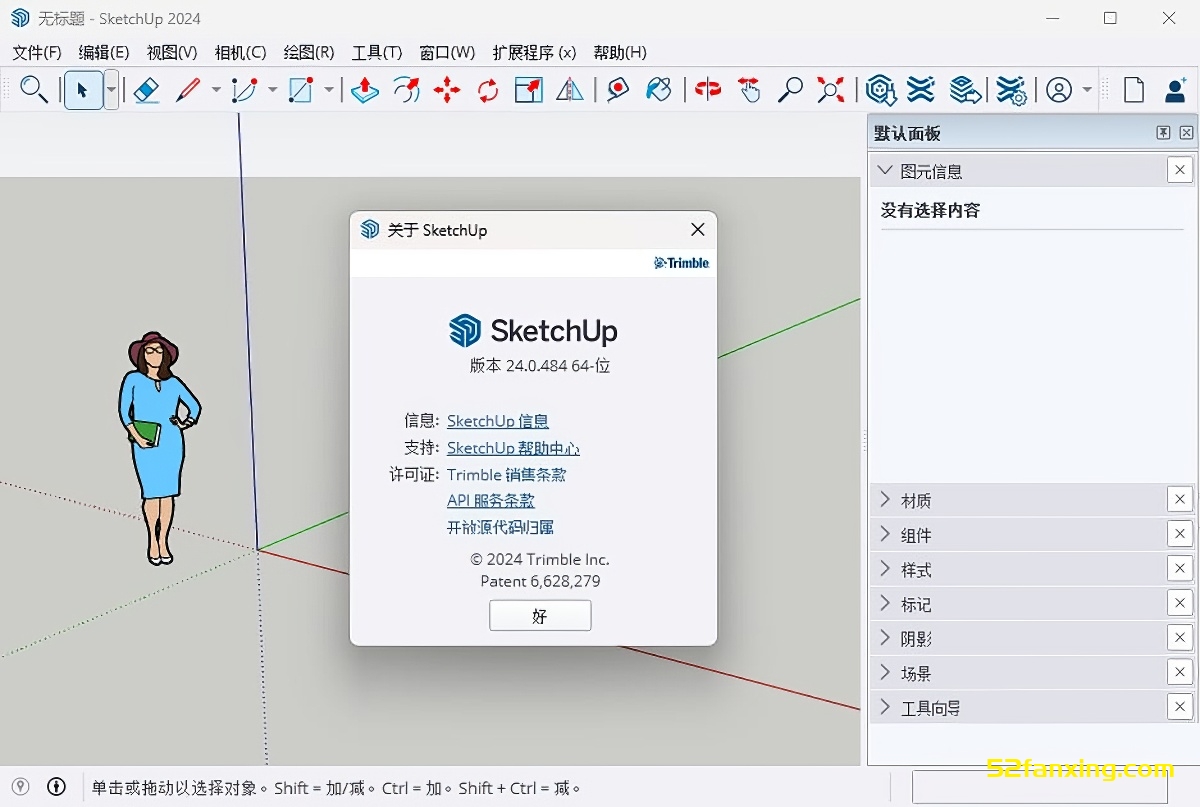Expand the 样式 panel
1200x807 pixels.
coord(884,569)
